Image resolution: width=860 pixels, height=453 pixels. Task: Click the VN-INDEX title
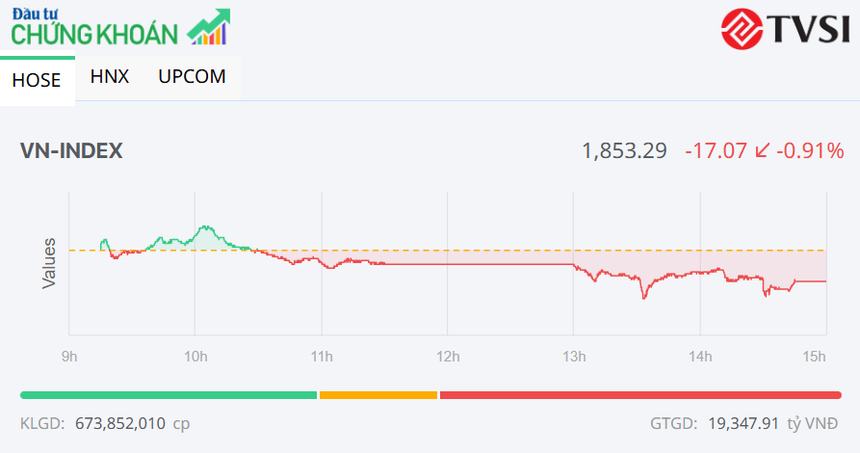click(x=71, y=151)
